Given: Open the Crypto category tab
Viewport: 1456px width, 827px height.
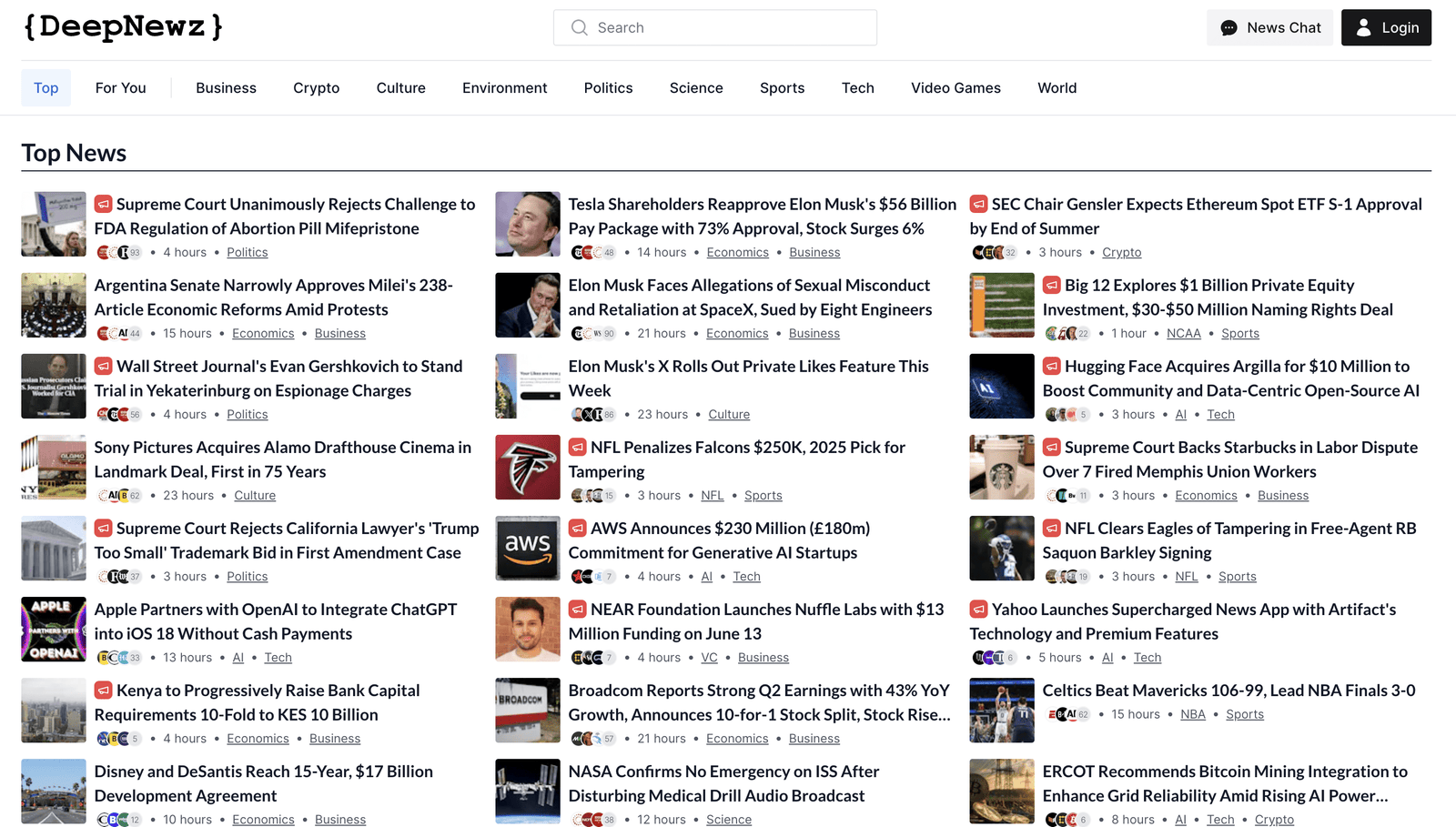Looking at the screenshot, I should pyautogui.click(x=316, y=88).
